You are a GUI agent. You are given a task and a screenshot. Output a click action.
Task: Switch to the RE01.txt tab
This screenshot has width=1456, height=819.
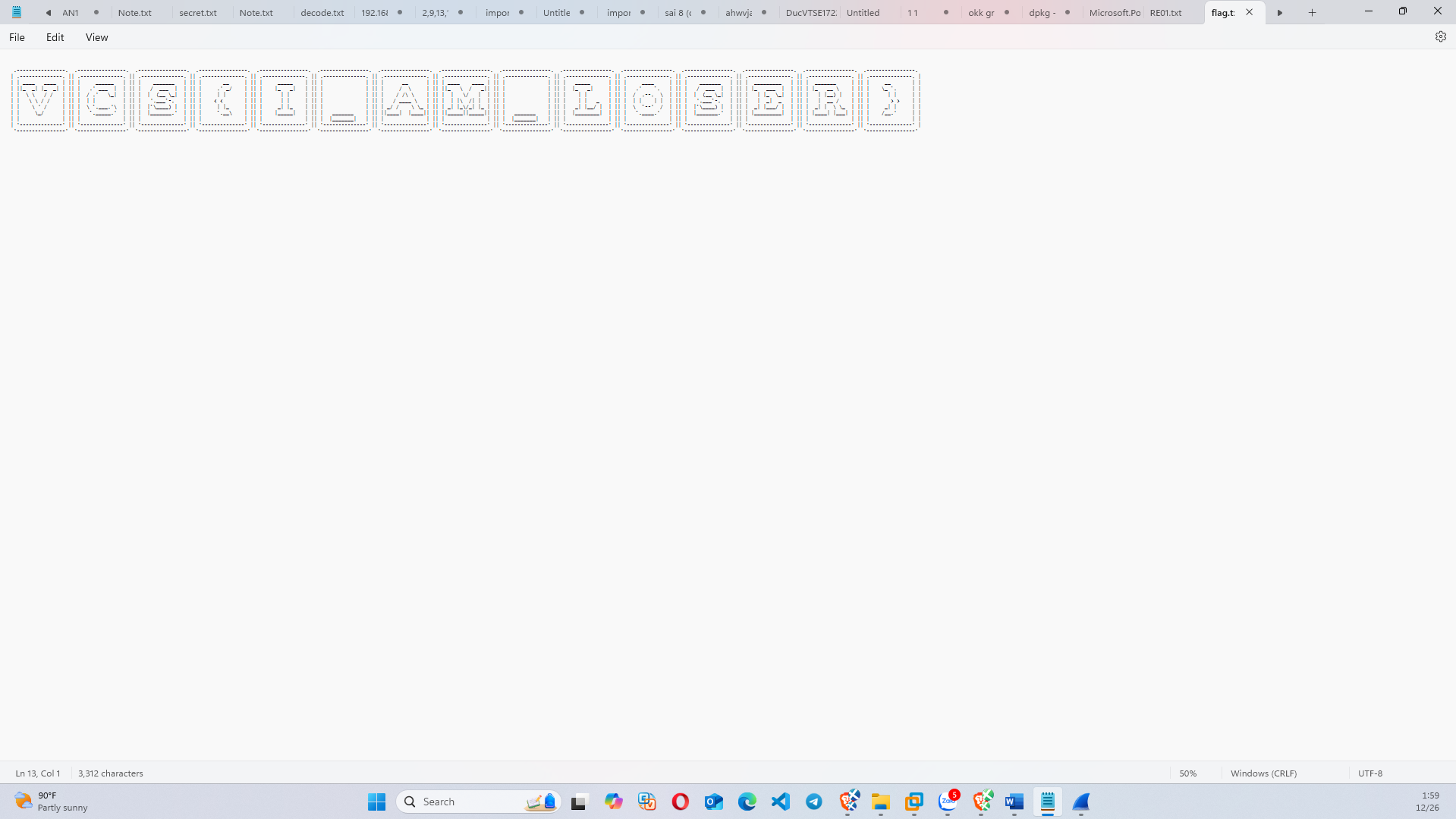1165,12
